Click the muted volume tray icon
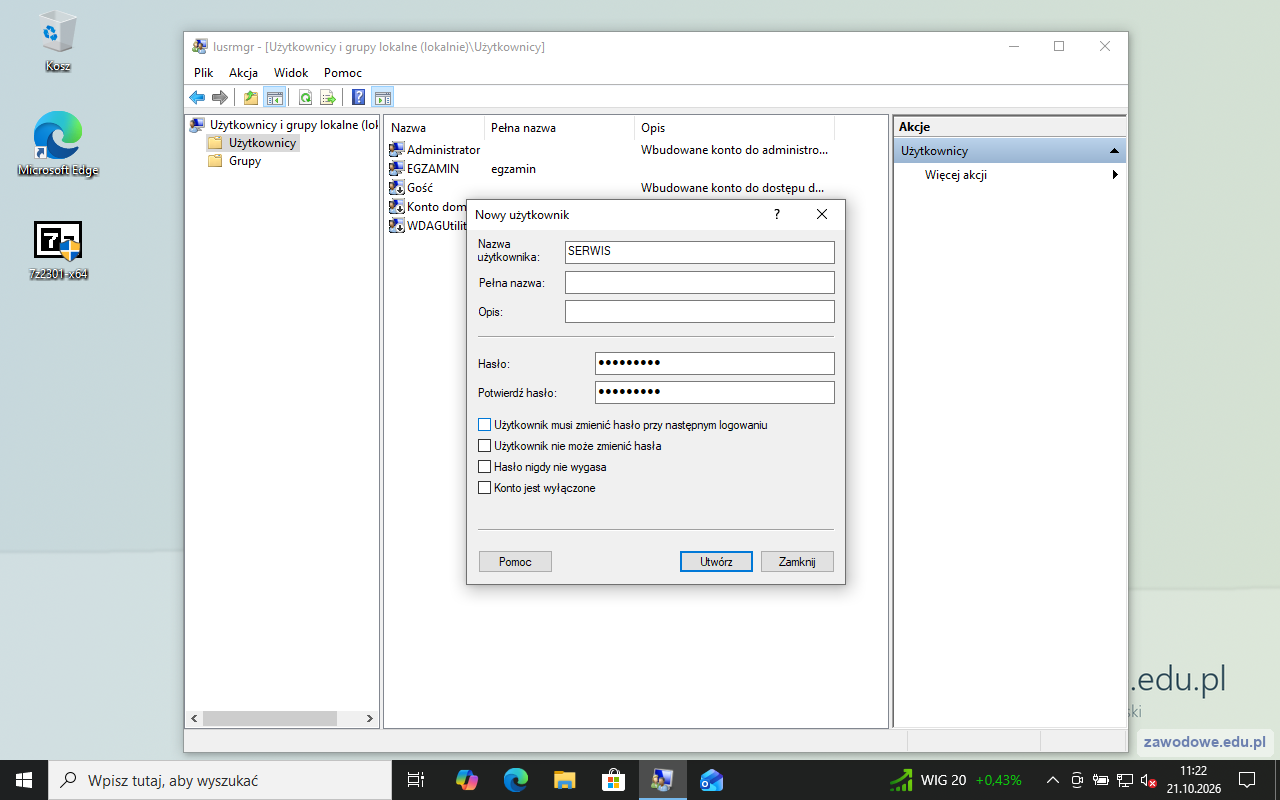This screenshot has width=1280, height=800. point(1149,780)
